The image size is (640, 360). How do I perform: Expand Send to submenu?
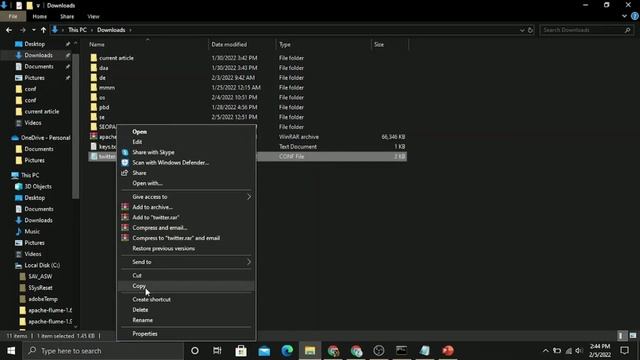[186, 262]
